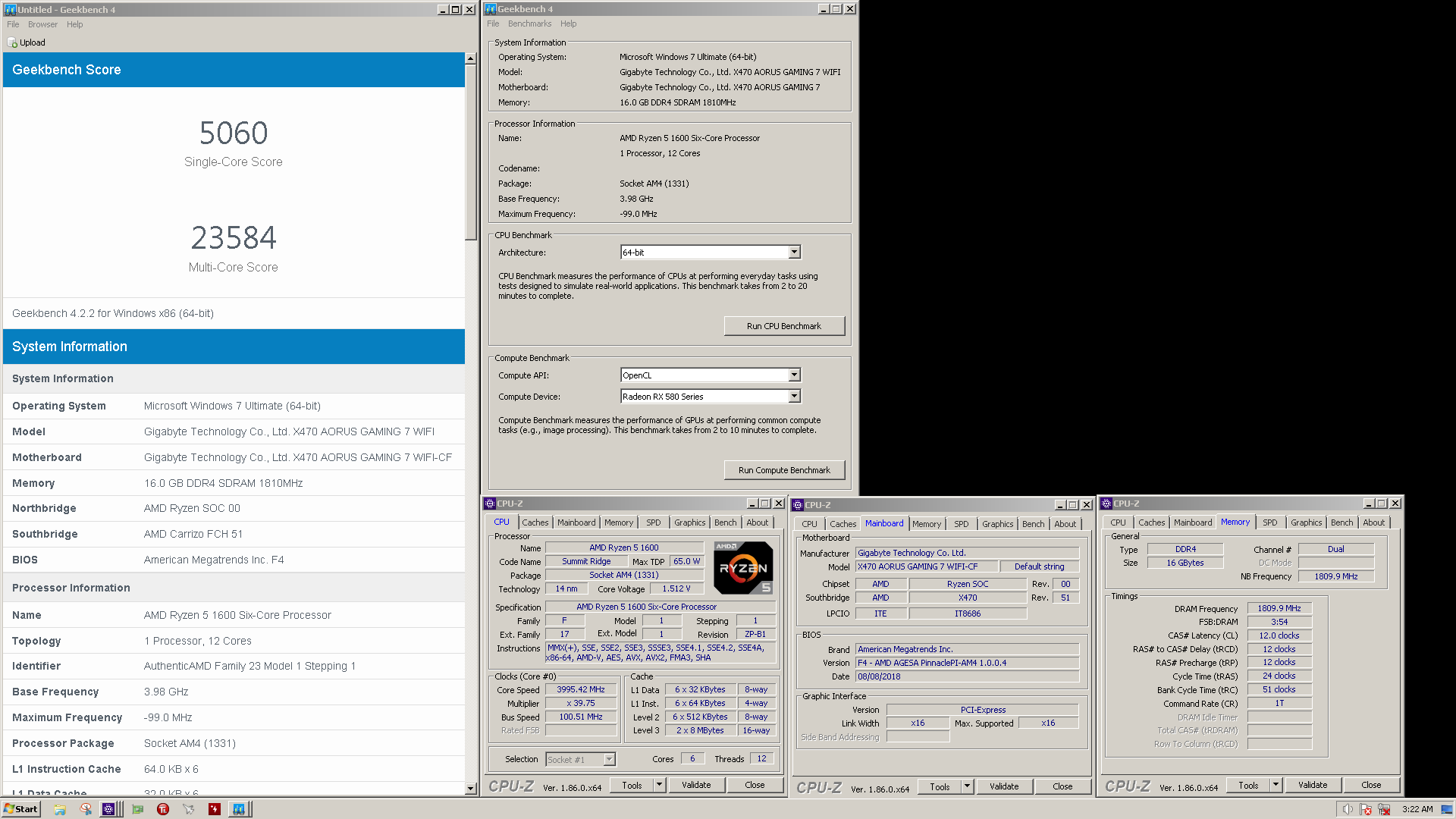This screenshot has width=1456, height=819.
Task: Click the results scrollbar down arrow
Action: (x=470, y=789)
